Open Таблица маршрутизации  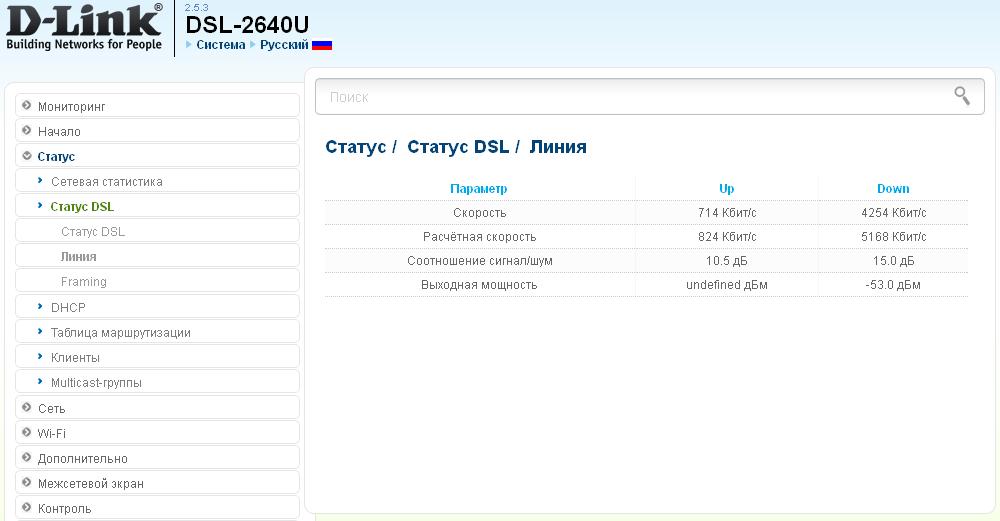(157, 332)
